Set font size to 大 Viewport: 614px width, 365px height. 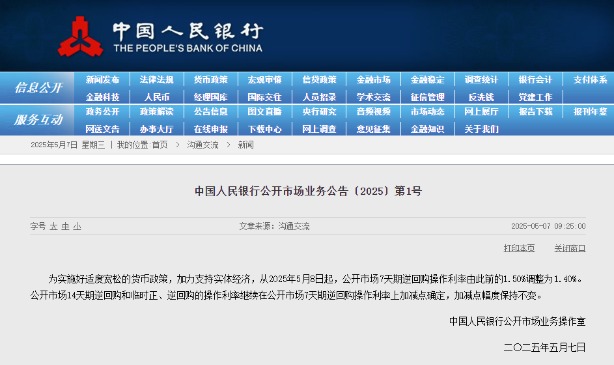[x=54, y=226]
